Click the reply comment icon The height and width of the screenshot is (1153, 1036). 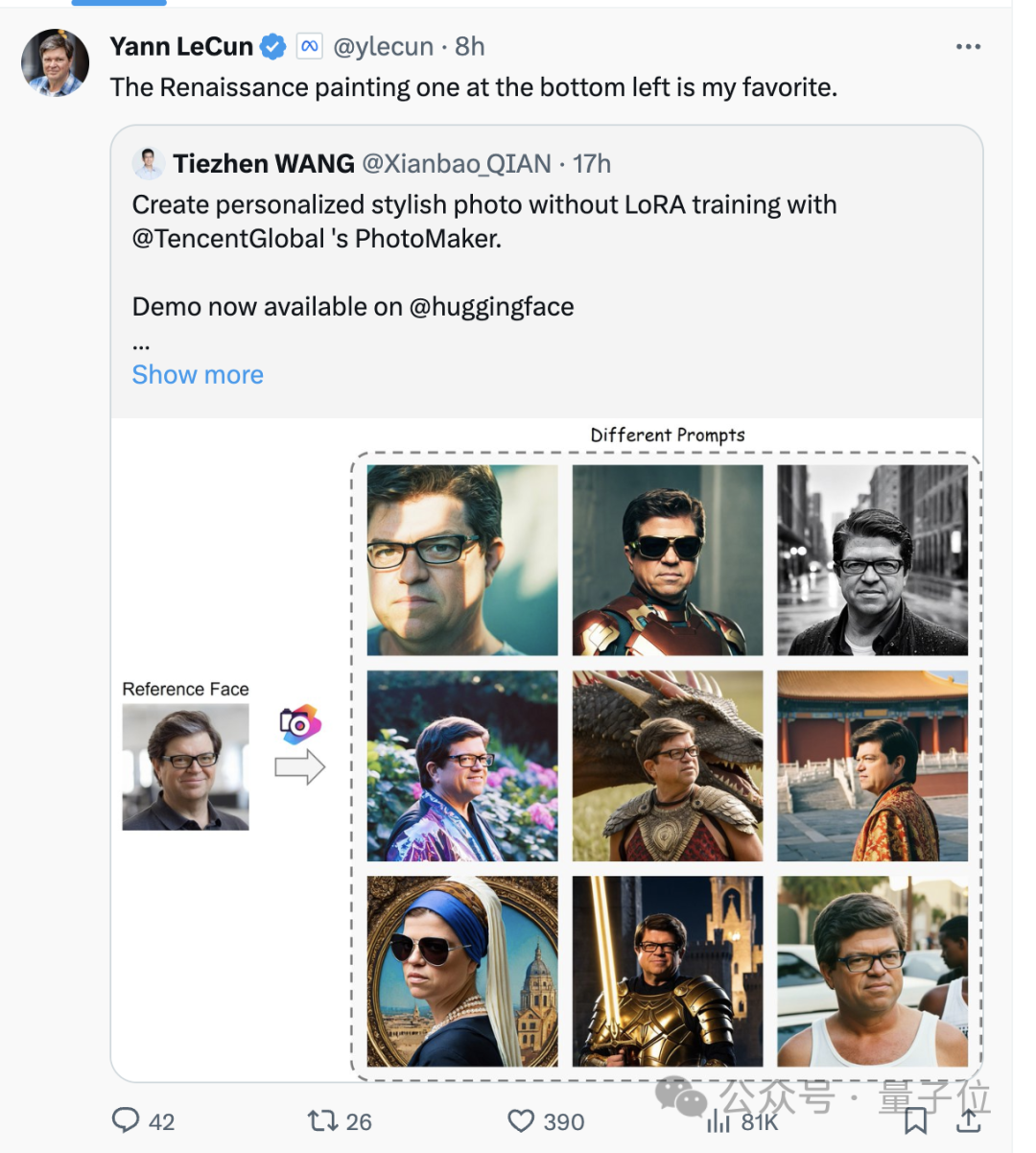tap(126, 1120)
